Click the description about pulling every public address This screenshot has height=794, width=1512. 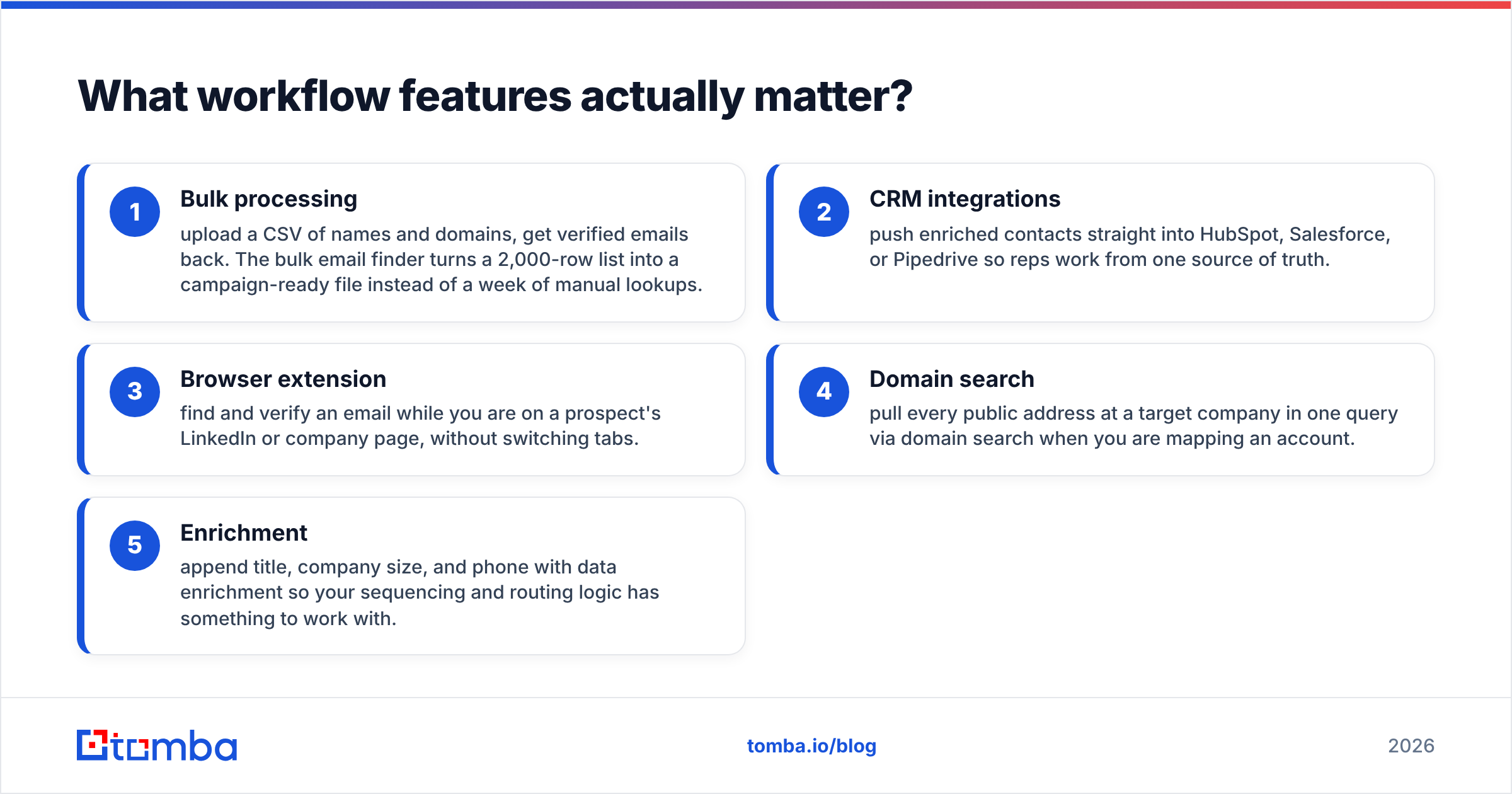(x=1133, y=426)
